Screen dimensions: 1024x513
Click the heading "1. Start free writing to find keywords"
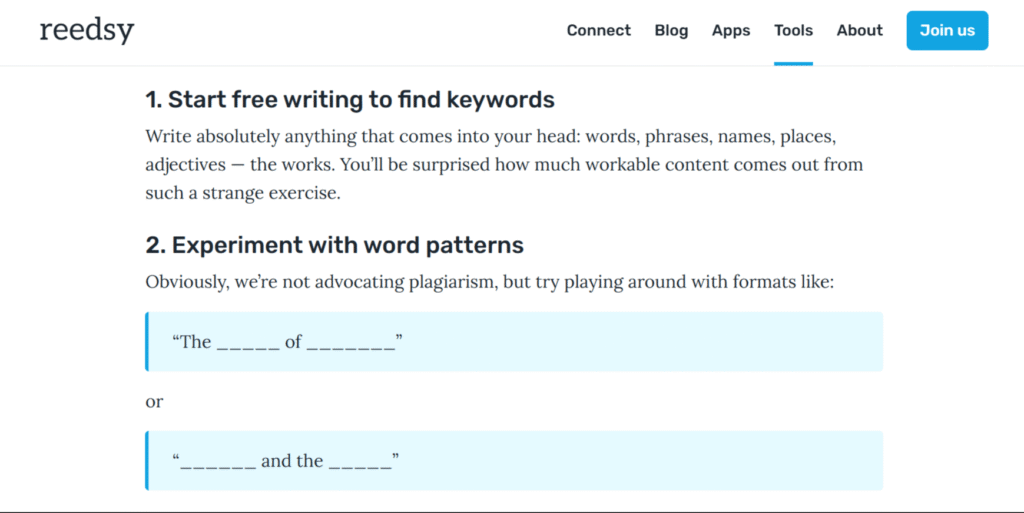tap(349, 99)
